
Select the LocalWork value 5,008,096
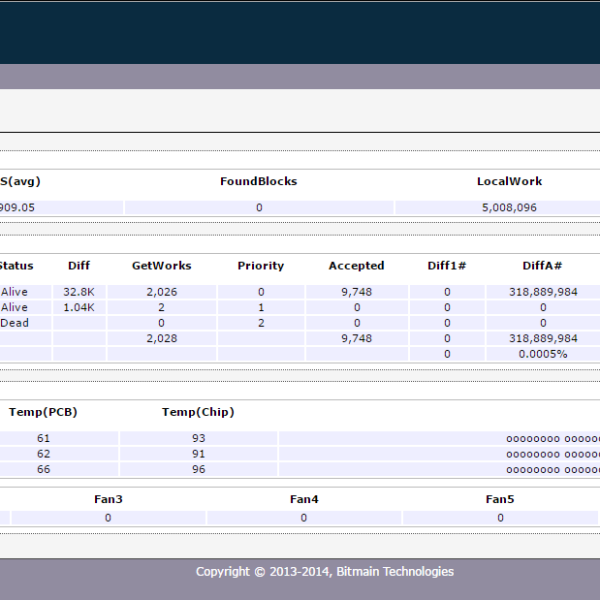point(509,208)
